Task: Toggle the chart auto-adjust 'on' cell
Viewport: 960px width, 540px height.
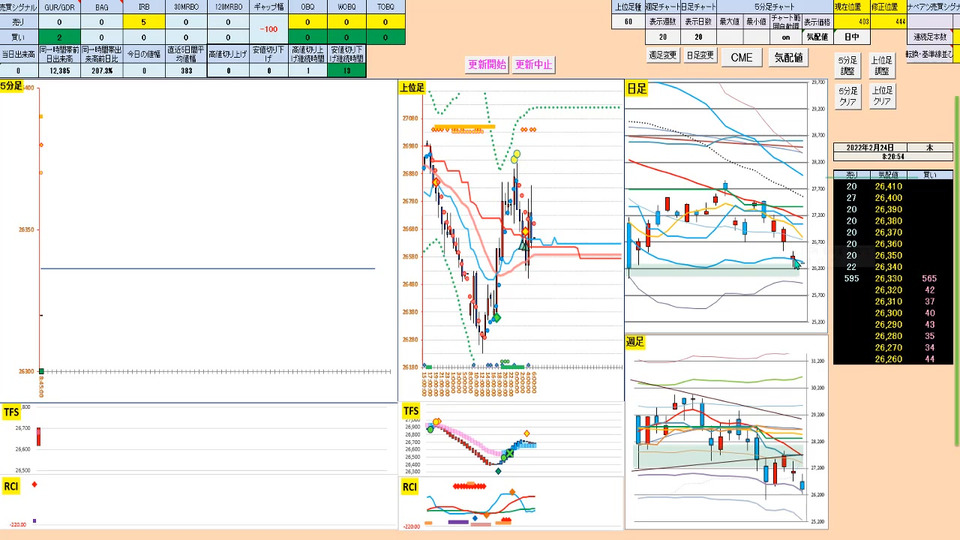Action: point(786,37)
